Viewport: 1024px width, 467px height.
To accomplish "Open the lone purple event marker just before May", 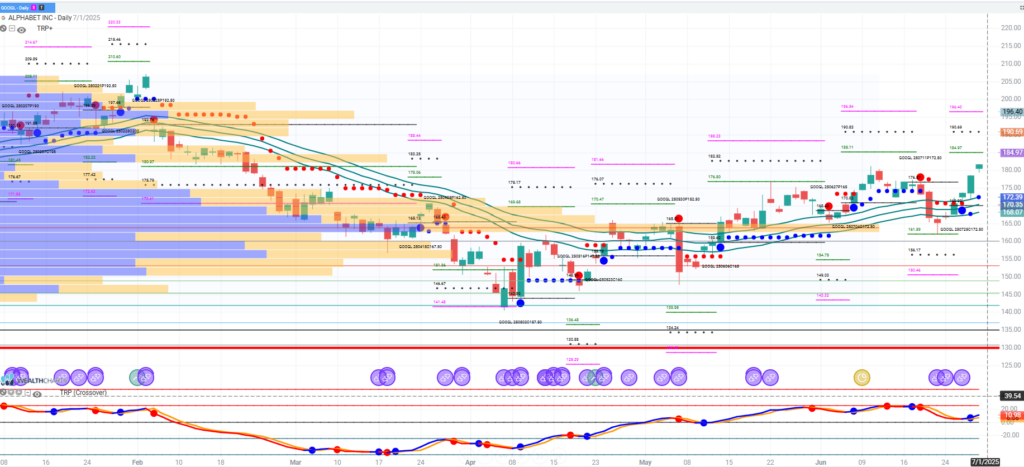I will [x=630, y=377].
